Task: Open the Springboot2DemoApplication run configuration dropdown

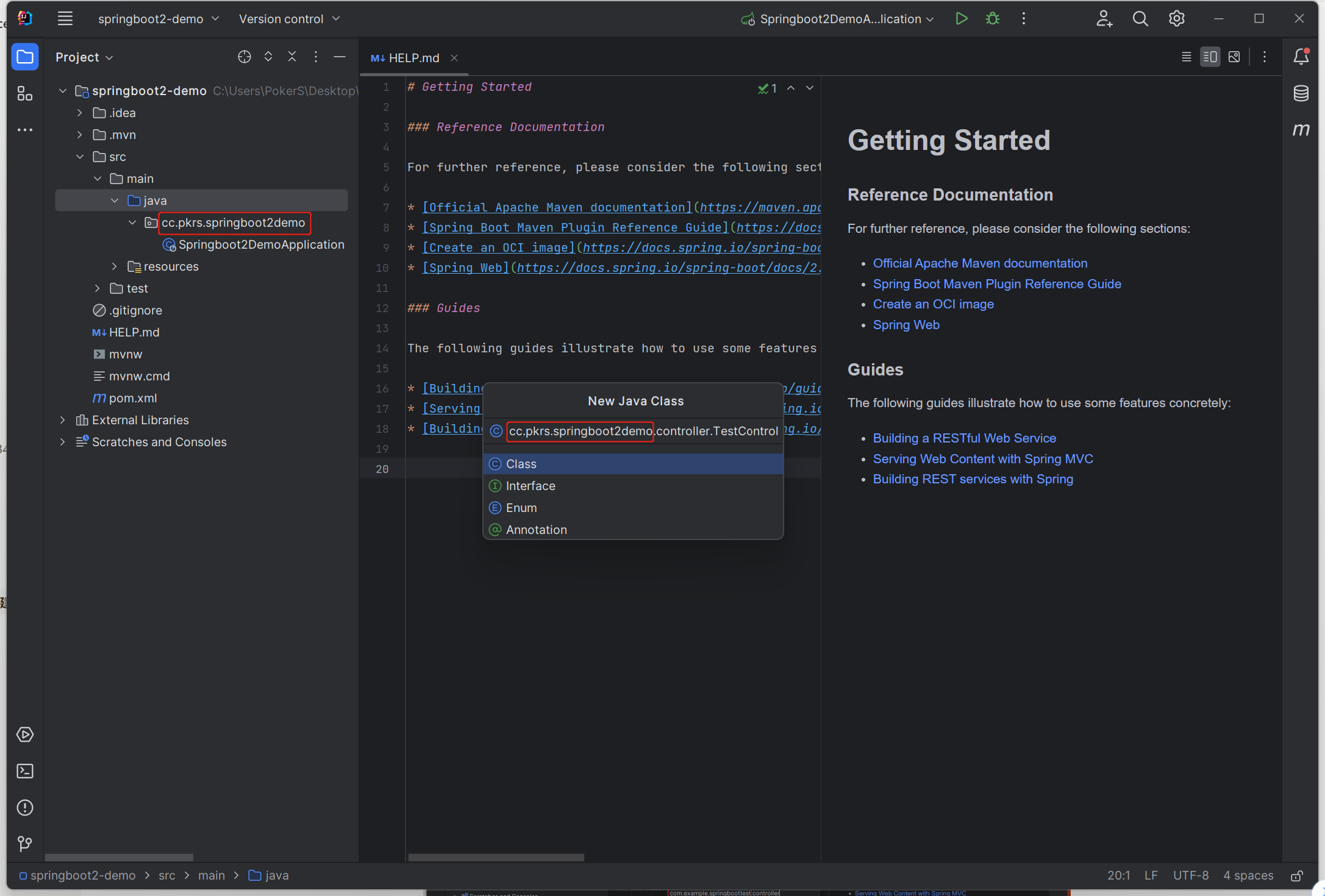Action: [837, 19]
